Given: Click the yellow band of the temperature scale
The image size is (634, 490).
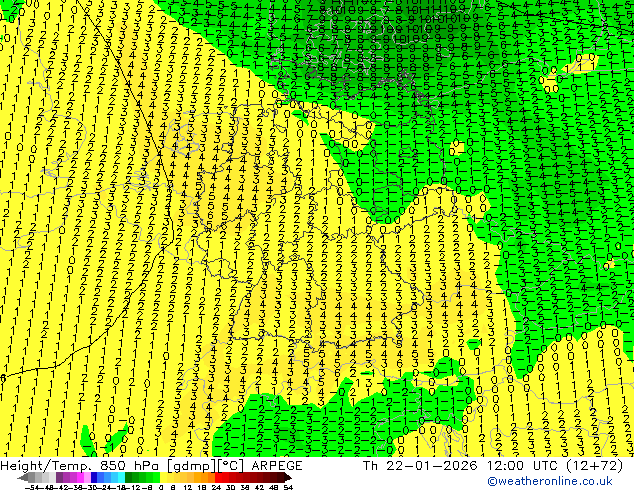Looking at the screenshot, I should [163, 477].
